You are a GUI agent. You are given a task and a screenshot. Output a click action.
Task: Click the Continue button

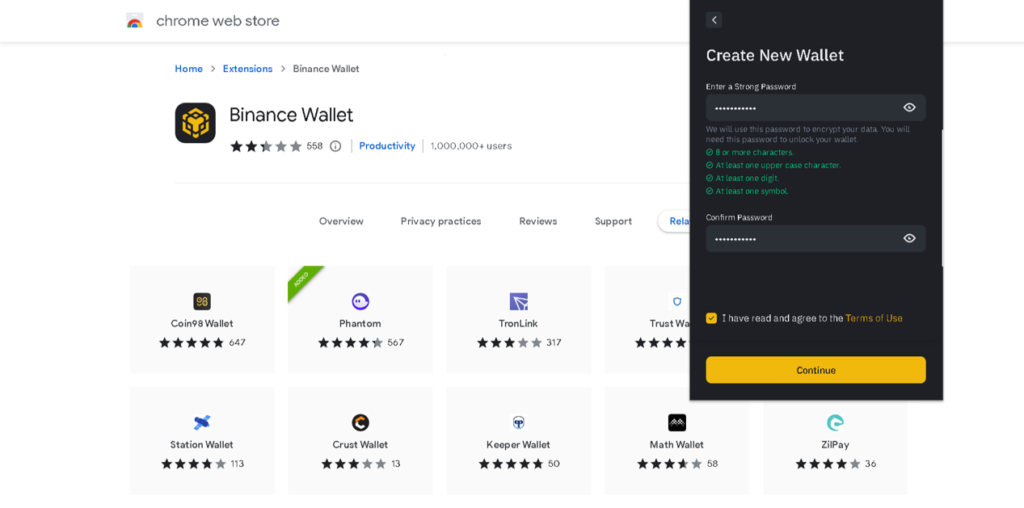coord(816,370)
